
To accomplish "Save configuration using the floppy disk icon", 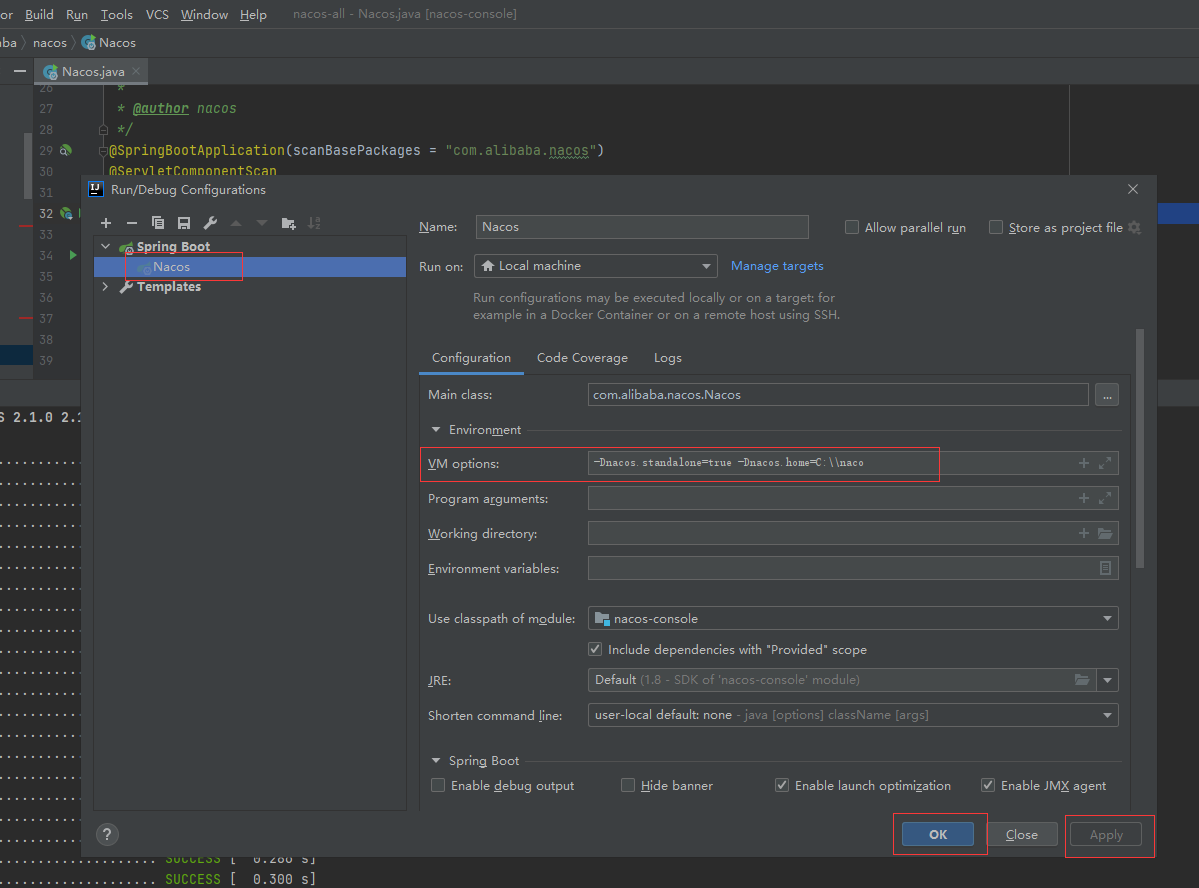I will point(184,223).
